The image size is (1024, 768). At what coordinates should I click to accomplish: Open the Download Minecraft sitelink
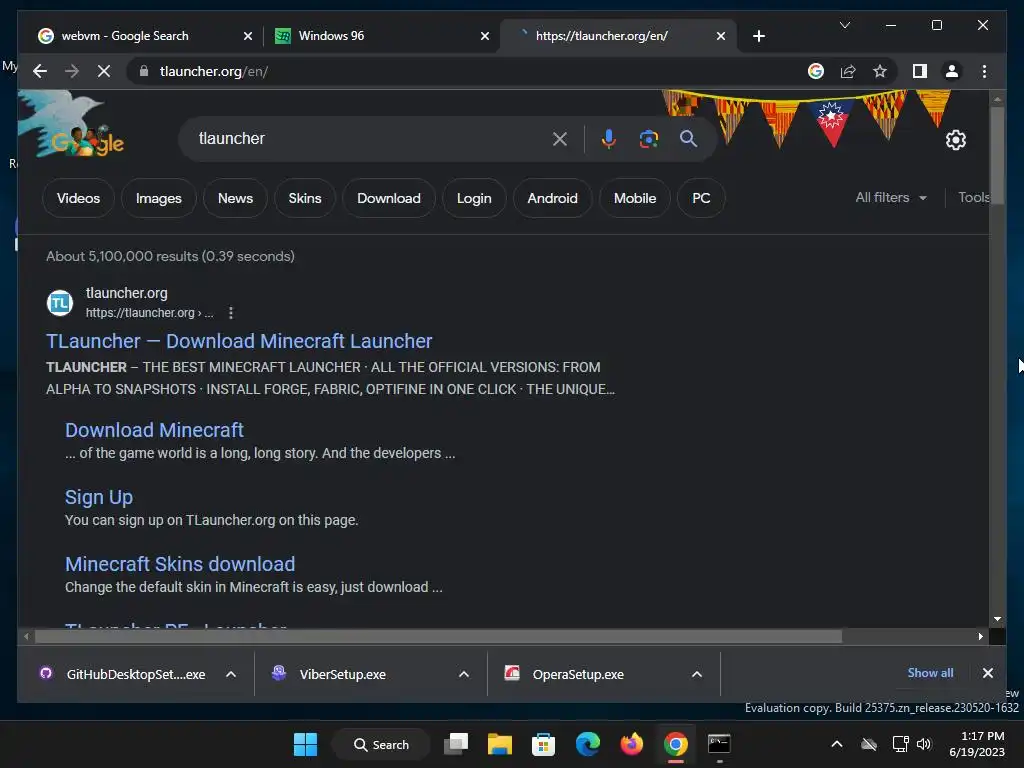(x=154, y=430)
